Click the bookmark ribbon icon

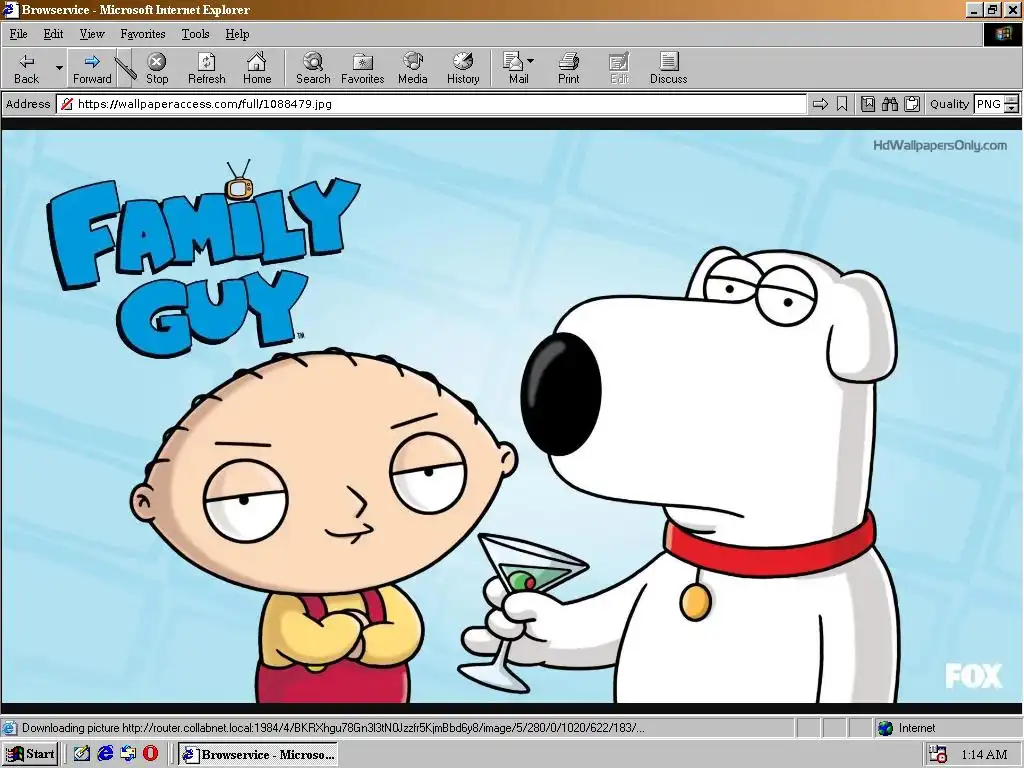pyautogui.click(x=842, y=104)
